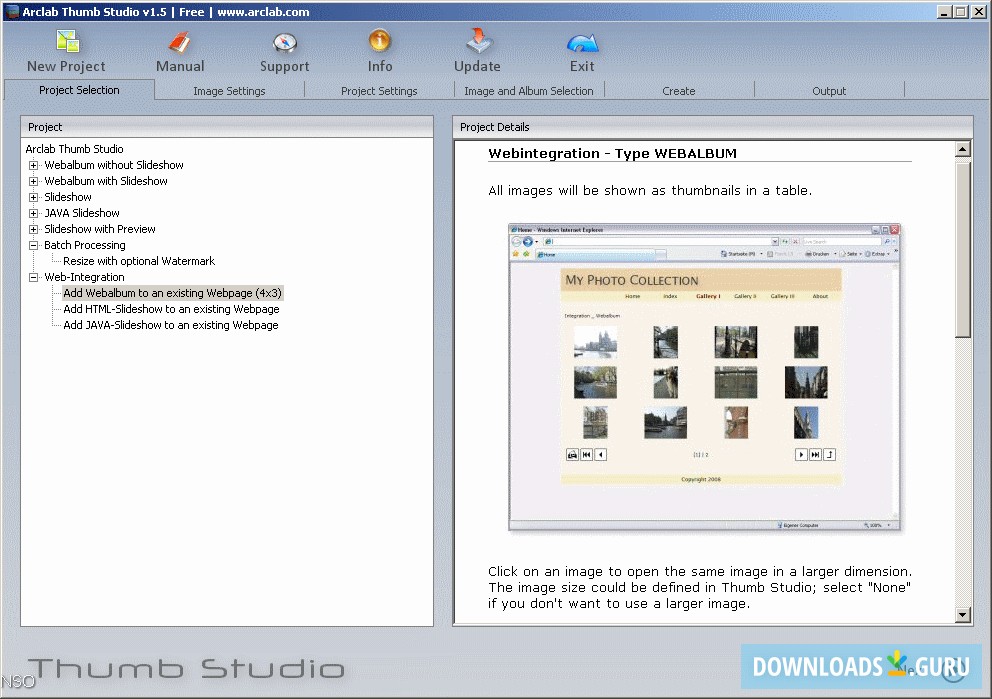Switch to the Image Settings tab
This screenshot has width=992, height=699.
(x=228, y=90)
